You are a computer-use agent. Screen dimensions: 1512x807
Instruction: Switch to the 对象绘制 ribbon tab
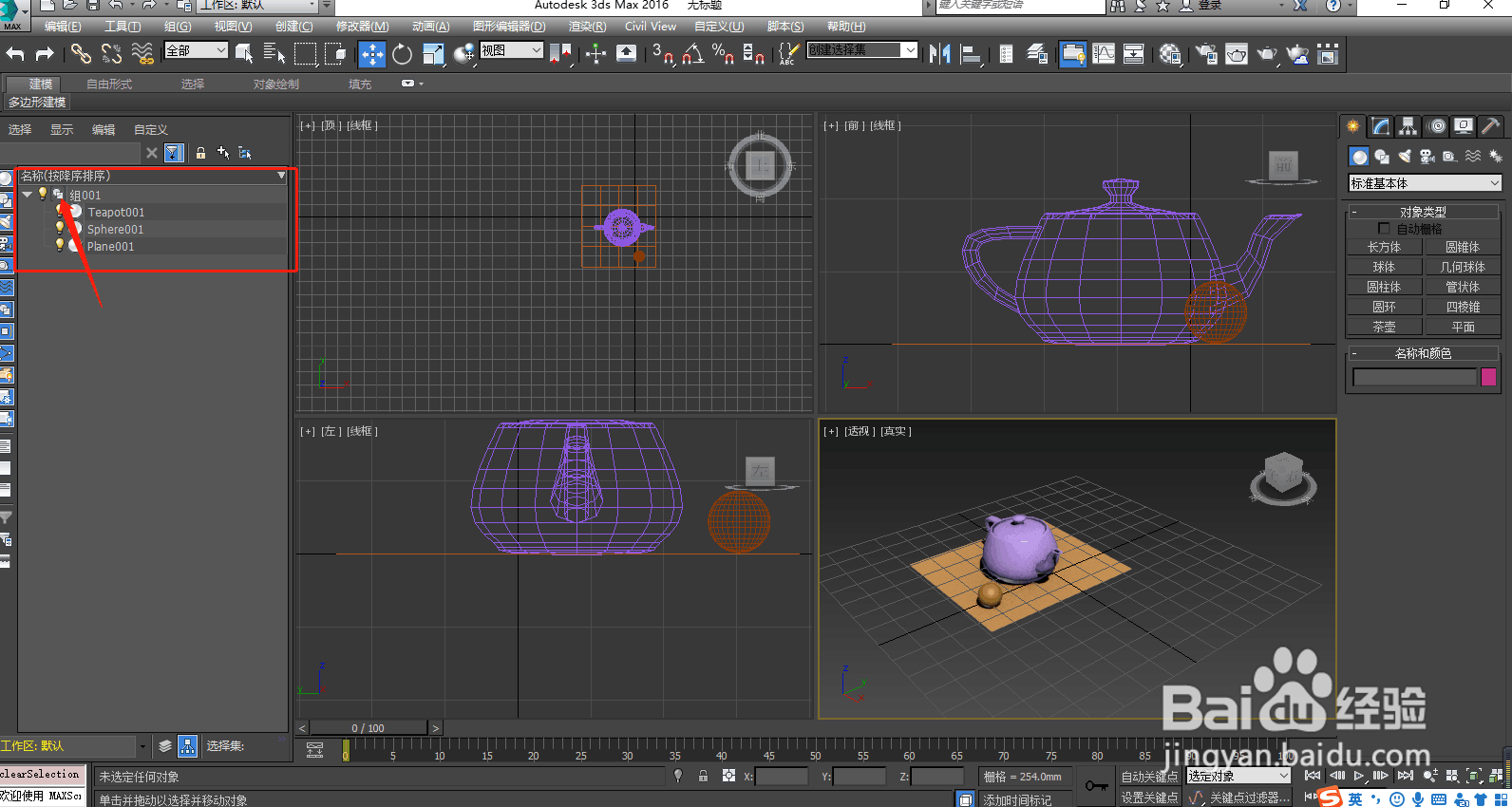276,84
